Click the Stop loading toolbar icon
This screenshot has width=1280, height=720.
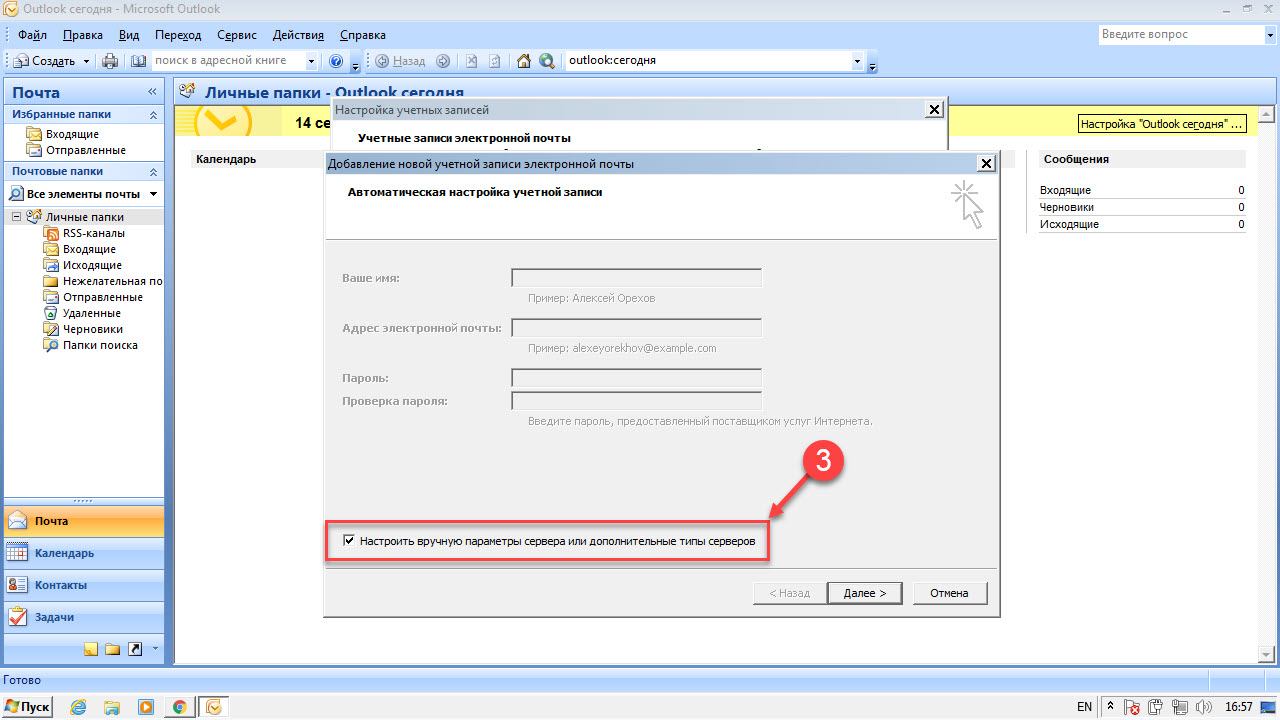click(x=472, y=61)
